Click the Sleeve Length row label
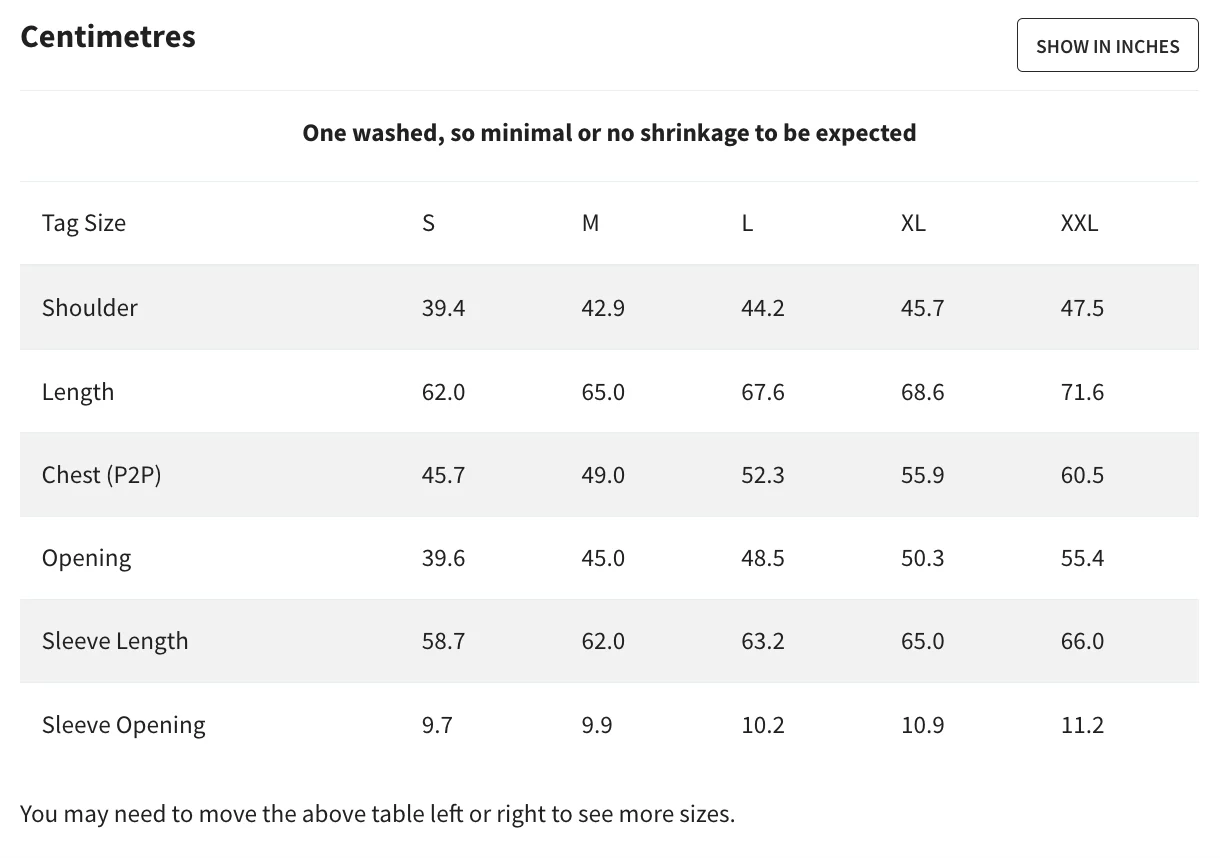Screen dimensions: 1220x858 pyautogui.click(x=115, y=641)
